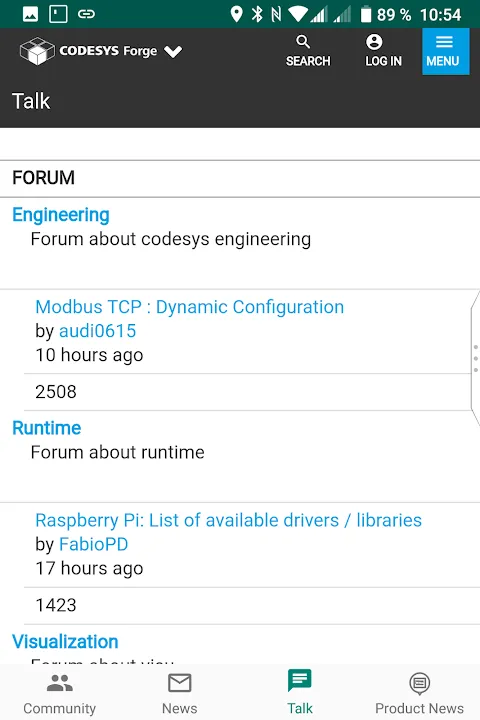Tap the NFC status icon
480x720 pixels.
click(276, 14)
